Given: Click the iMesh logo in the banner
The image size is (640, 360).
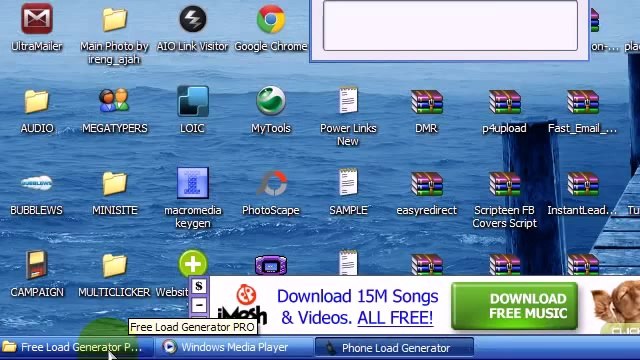Looking at the screenshot, I should coord(242,304).
